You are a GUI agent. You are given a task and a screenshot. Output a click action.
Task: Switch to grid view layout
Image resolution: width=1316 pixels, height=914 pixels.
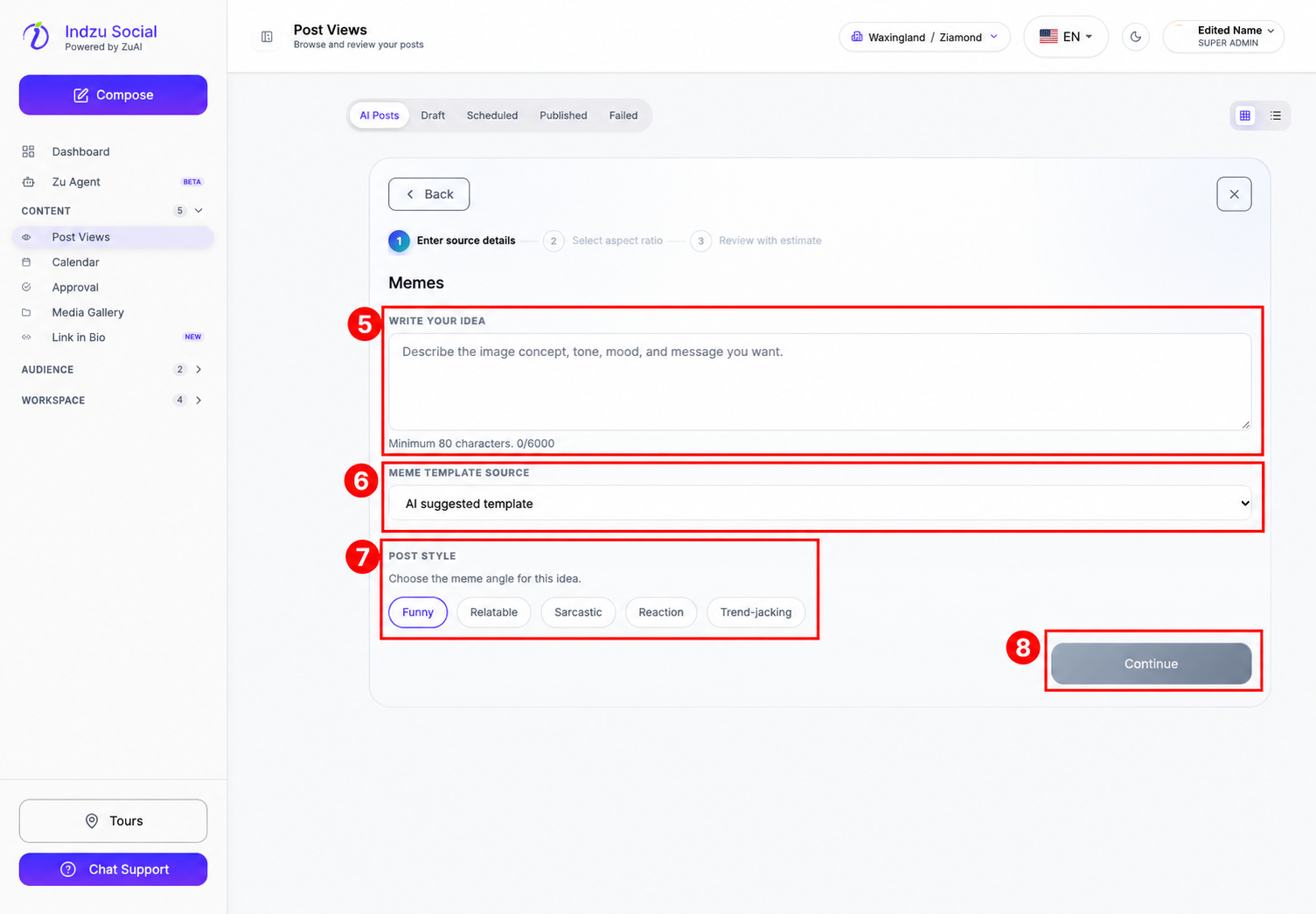1245,115
